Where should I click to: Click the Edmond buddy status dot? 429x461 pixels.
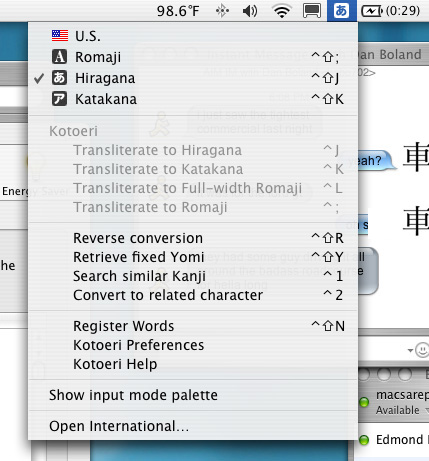(x=364, y=440)
